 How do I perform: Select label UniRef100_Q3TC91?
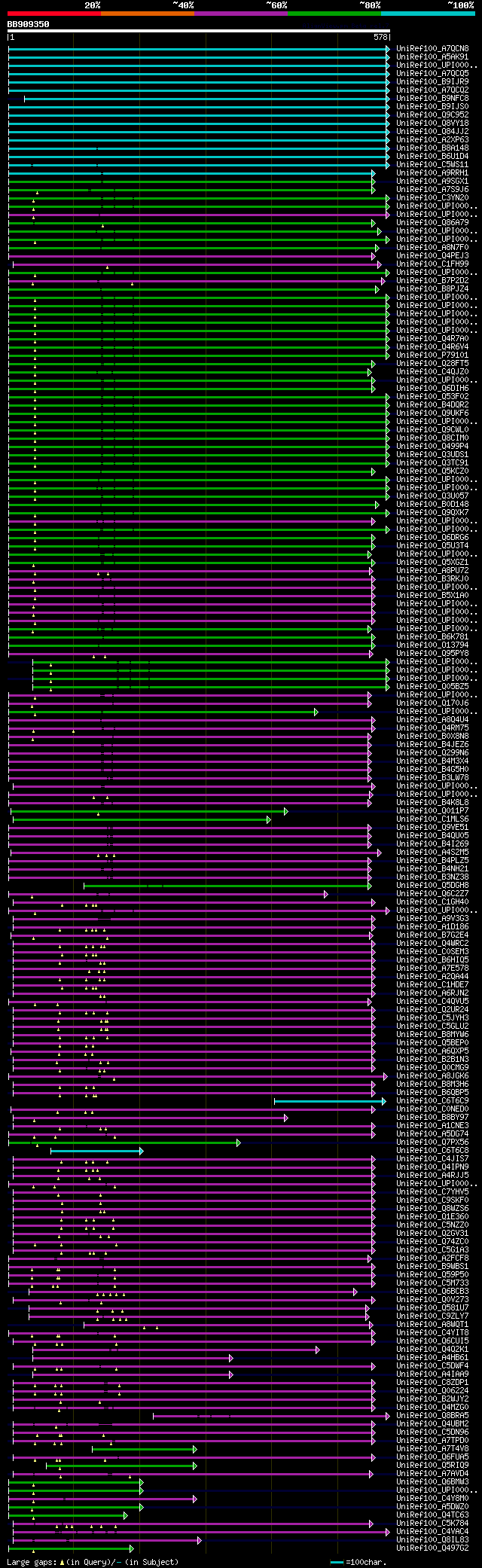click(x=432, y=463)
